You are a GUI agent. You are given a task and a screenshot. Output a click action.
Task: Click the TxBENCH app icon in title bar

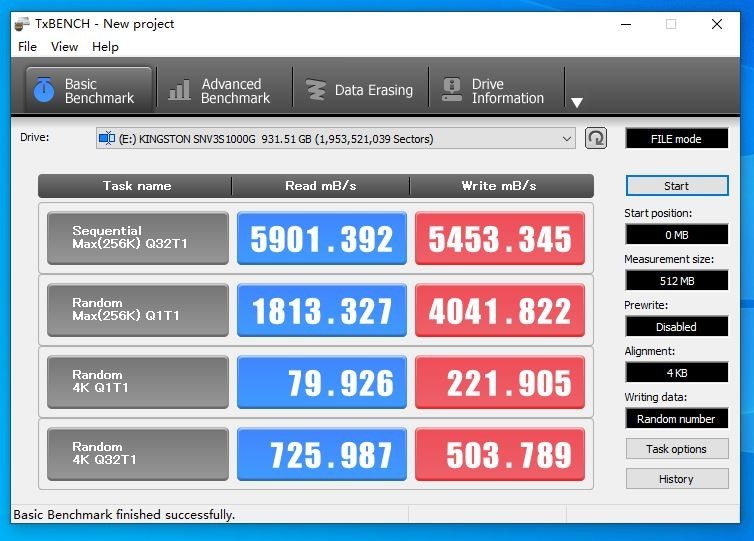click(22, 24)
